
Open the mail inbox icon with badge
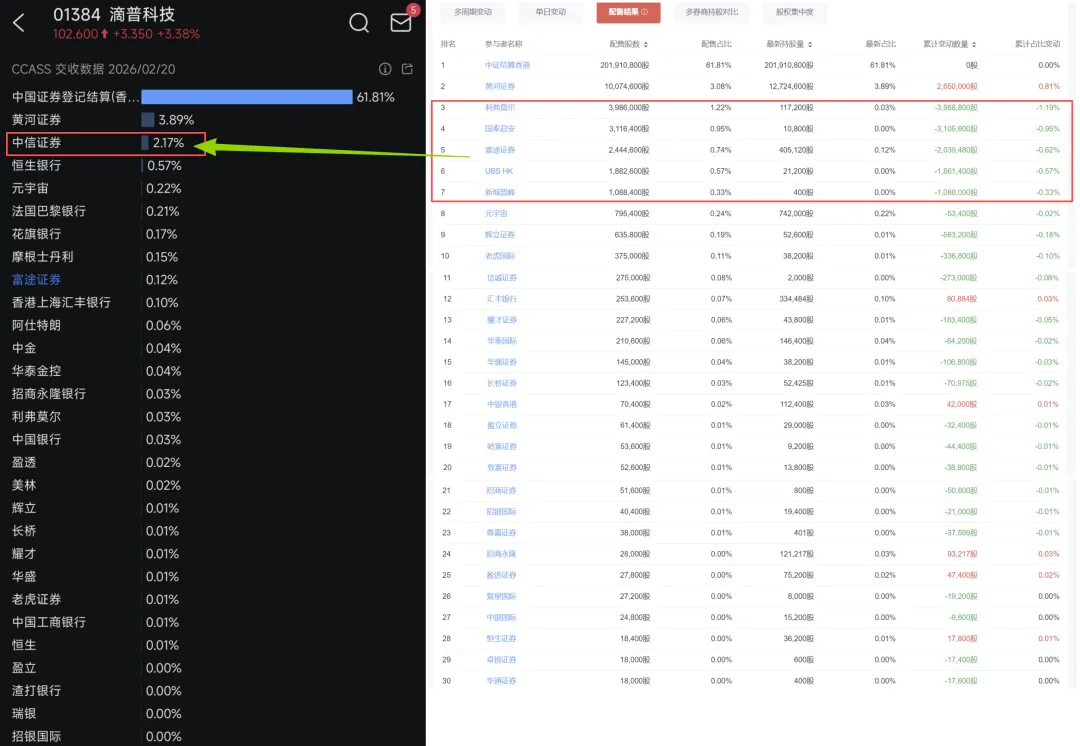[x=401, y=23]
